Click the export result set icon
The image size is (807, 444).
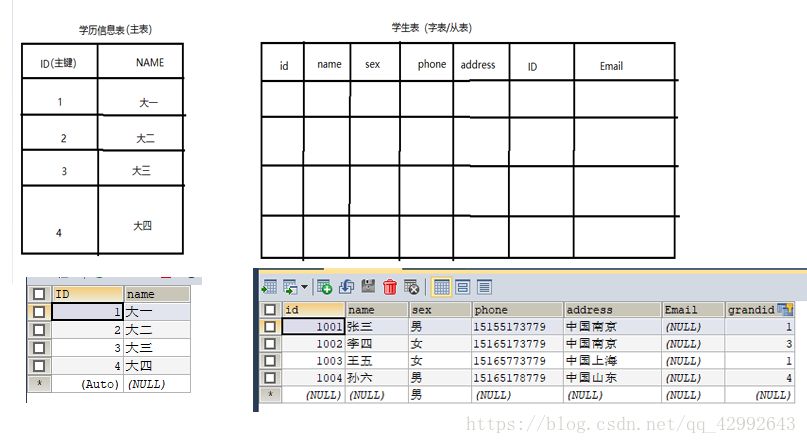click(270, 287)
